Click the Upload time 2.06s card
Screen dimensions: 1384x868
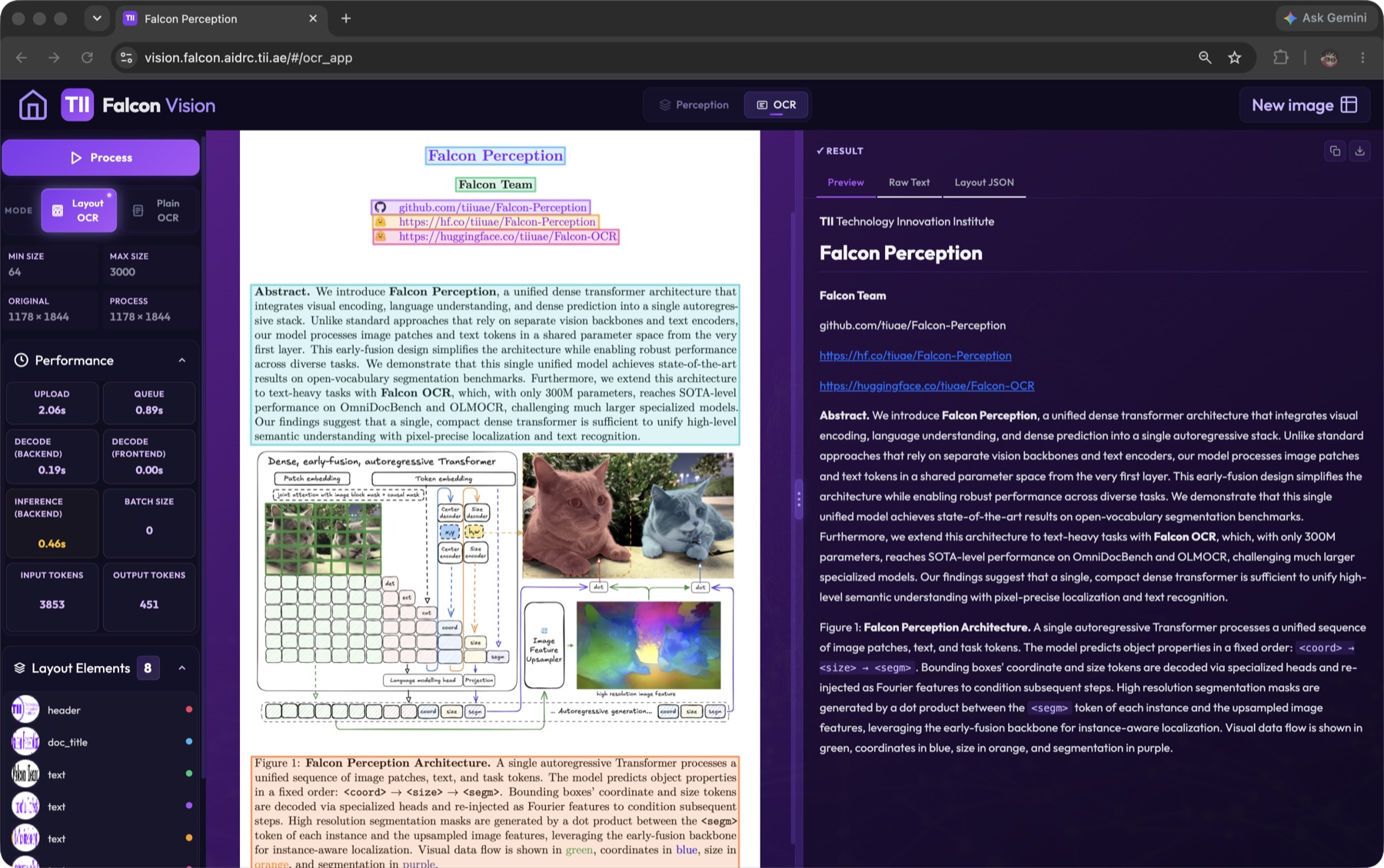tap(52, 402)
